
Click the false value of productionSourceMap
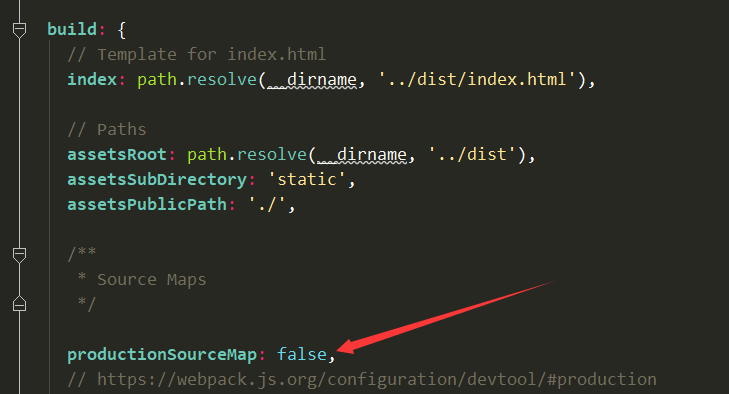(x=302, y=354)
